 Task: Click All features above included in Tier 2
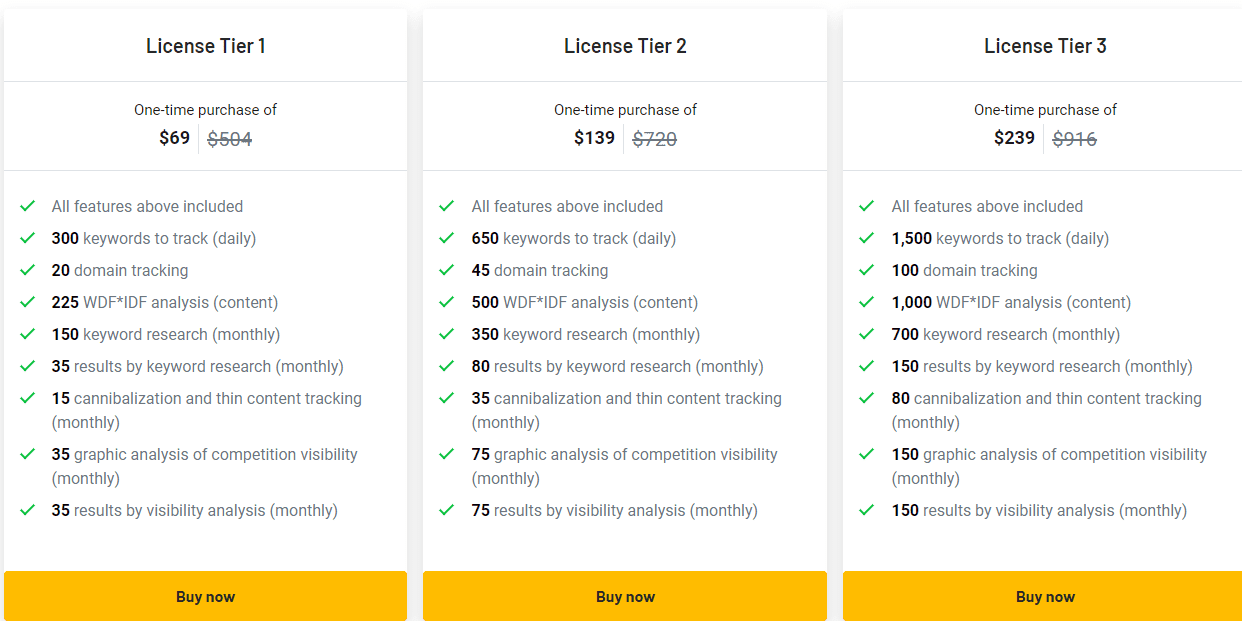tap(567, 206)
